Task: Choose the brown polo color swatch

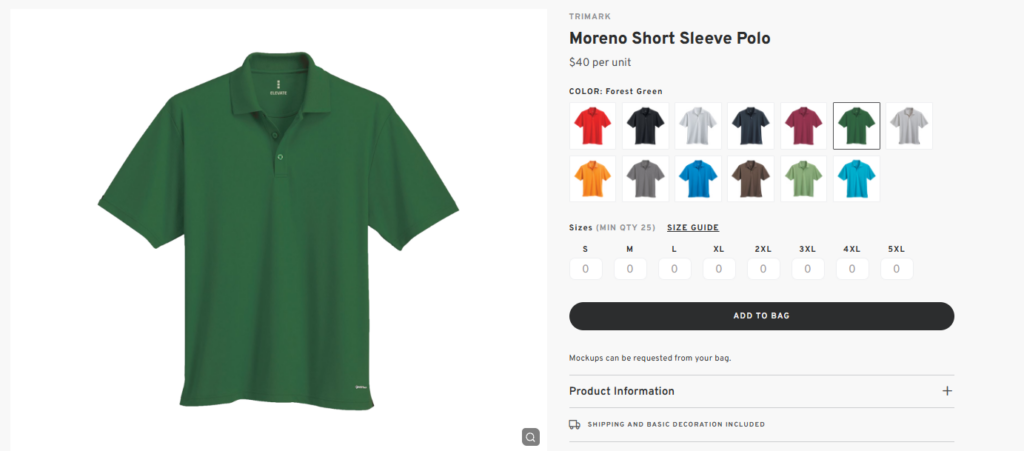Action: click(751, 179)
